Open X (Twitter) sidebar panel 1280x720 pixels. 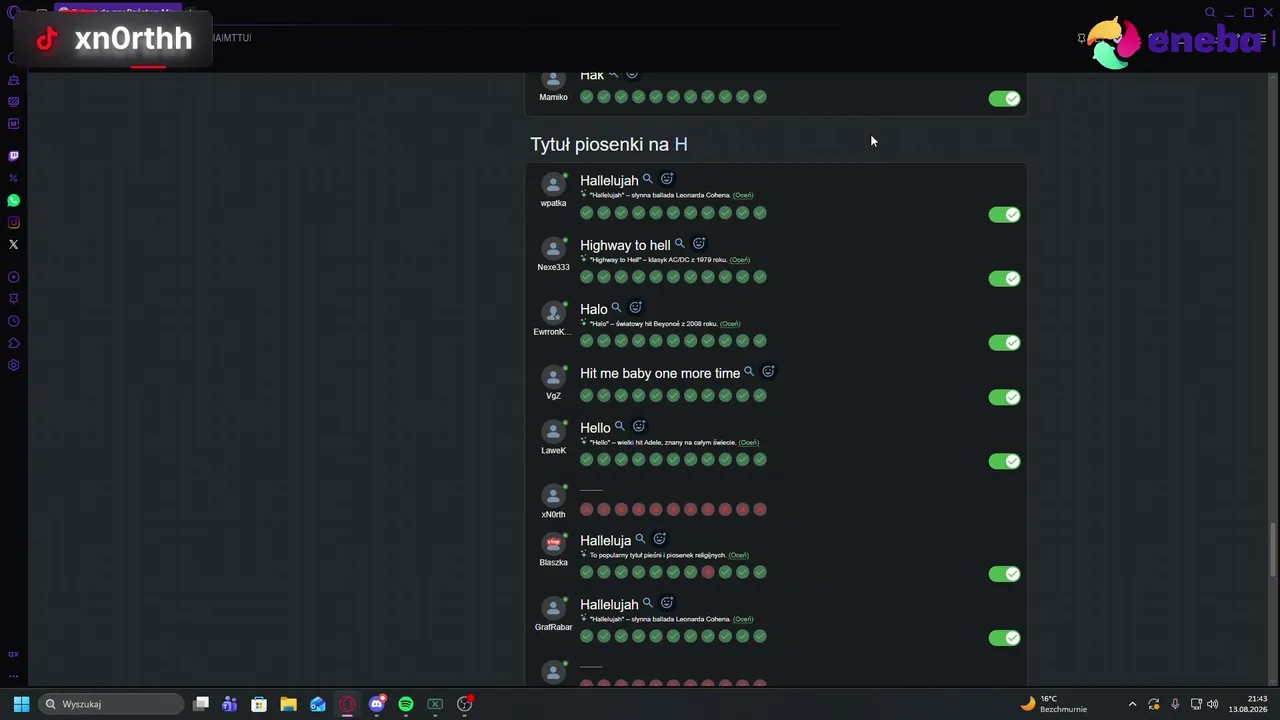[x=13, y=244]
